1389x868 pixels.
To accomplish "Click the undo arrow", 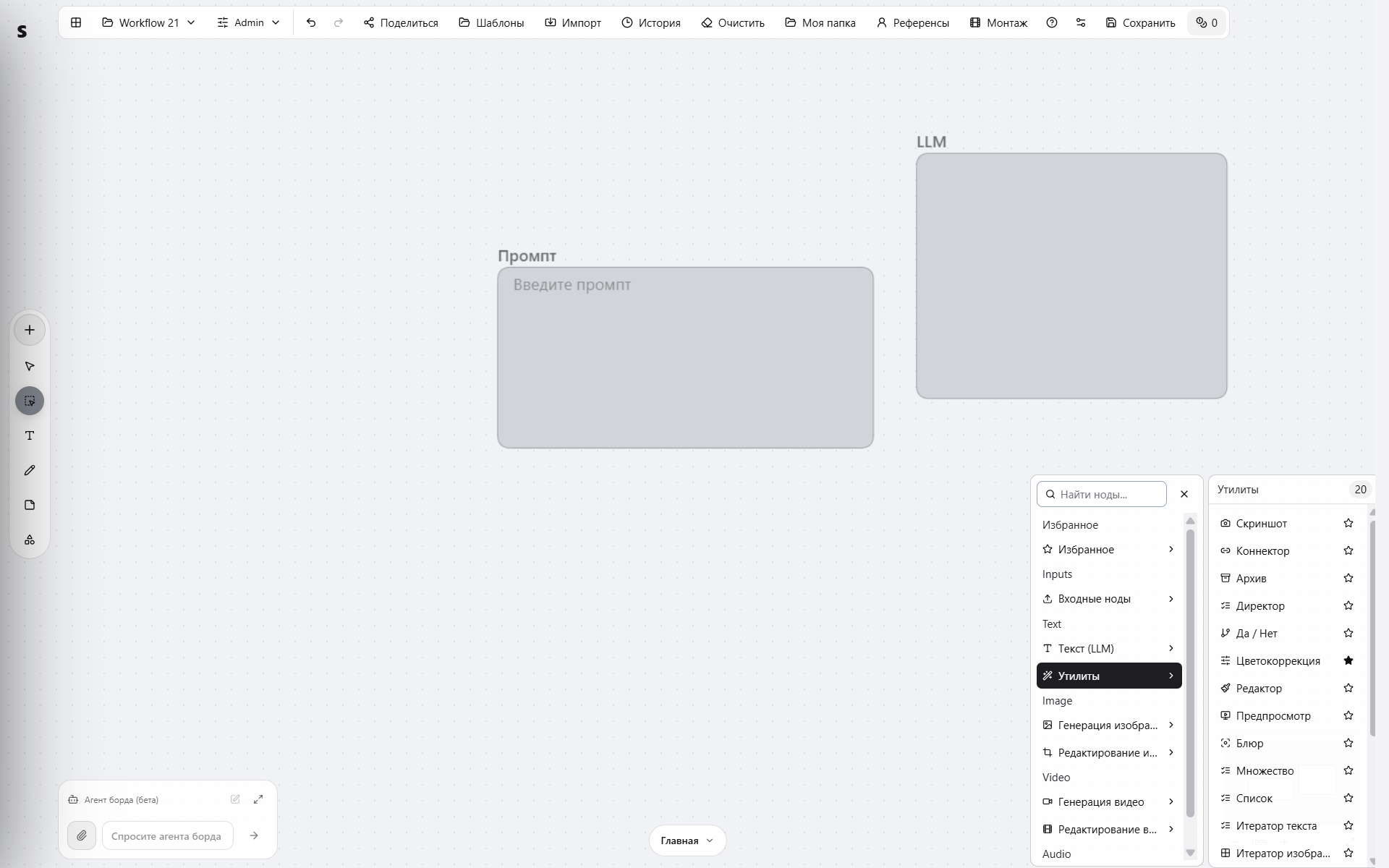I will pyautogui.click(x=311, y=22).
